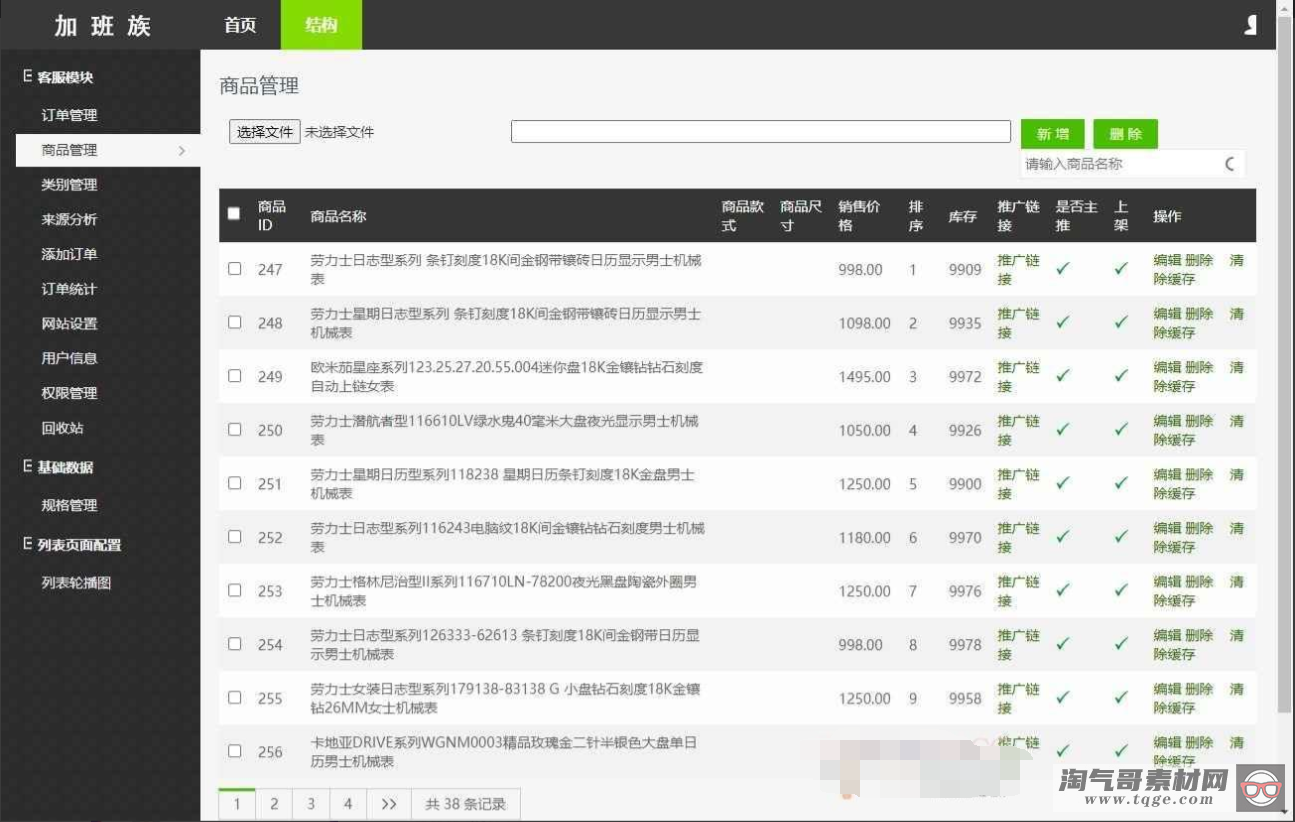Screen dimensions: 1295x822
Task: Click the 上架 checkmark for product 255
Action: pos(1121,698)
